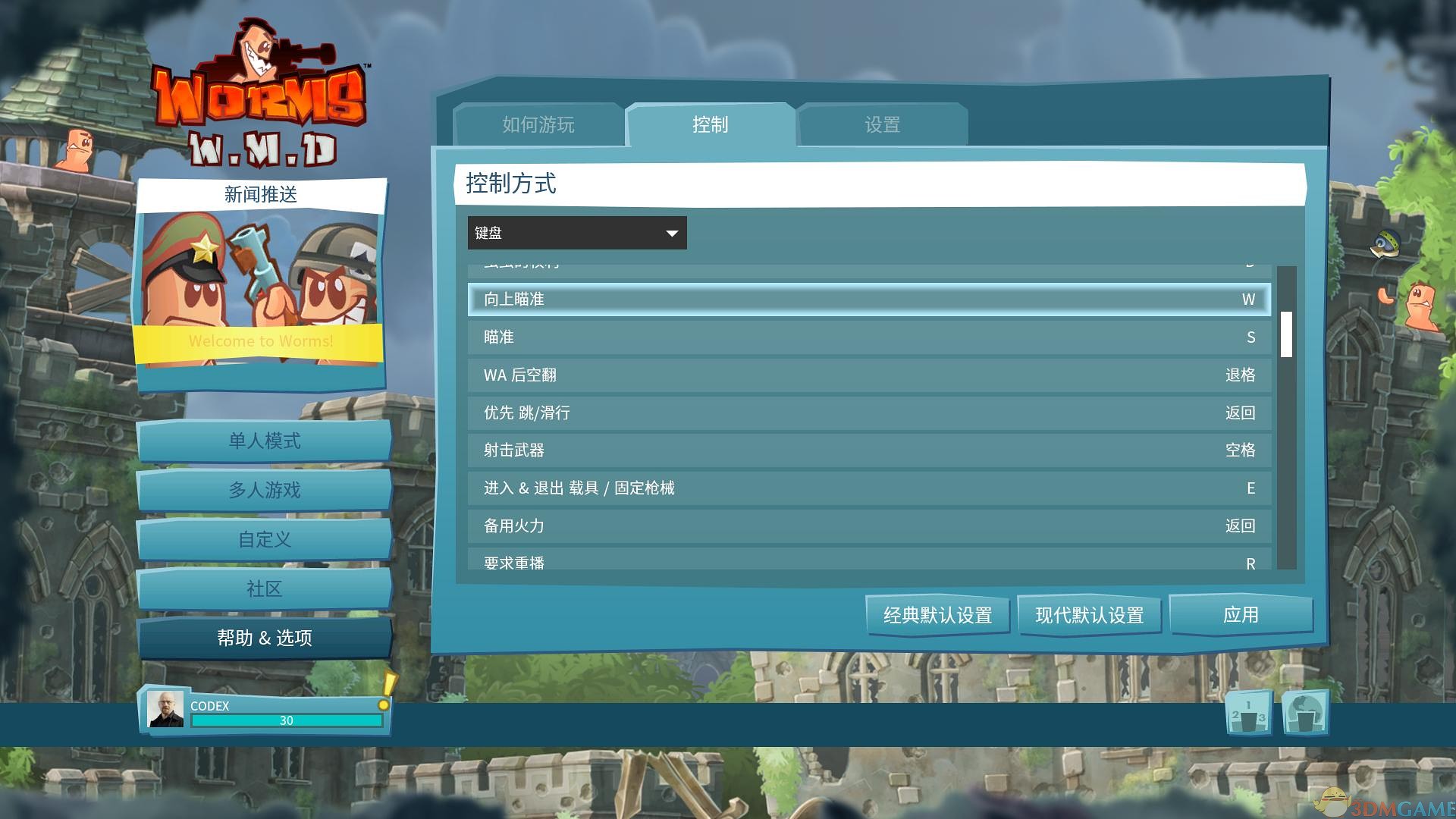Open the 如何游玩 how to play tab

click(x=540, y=123)
